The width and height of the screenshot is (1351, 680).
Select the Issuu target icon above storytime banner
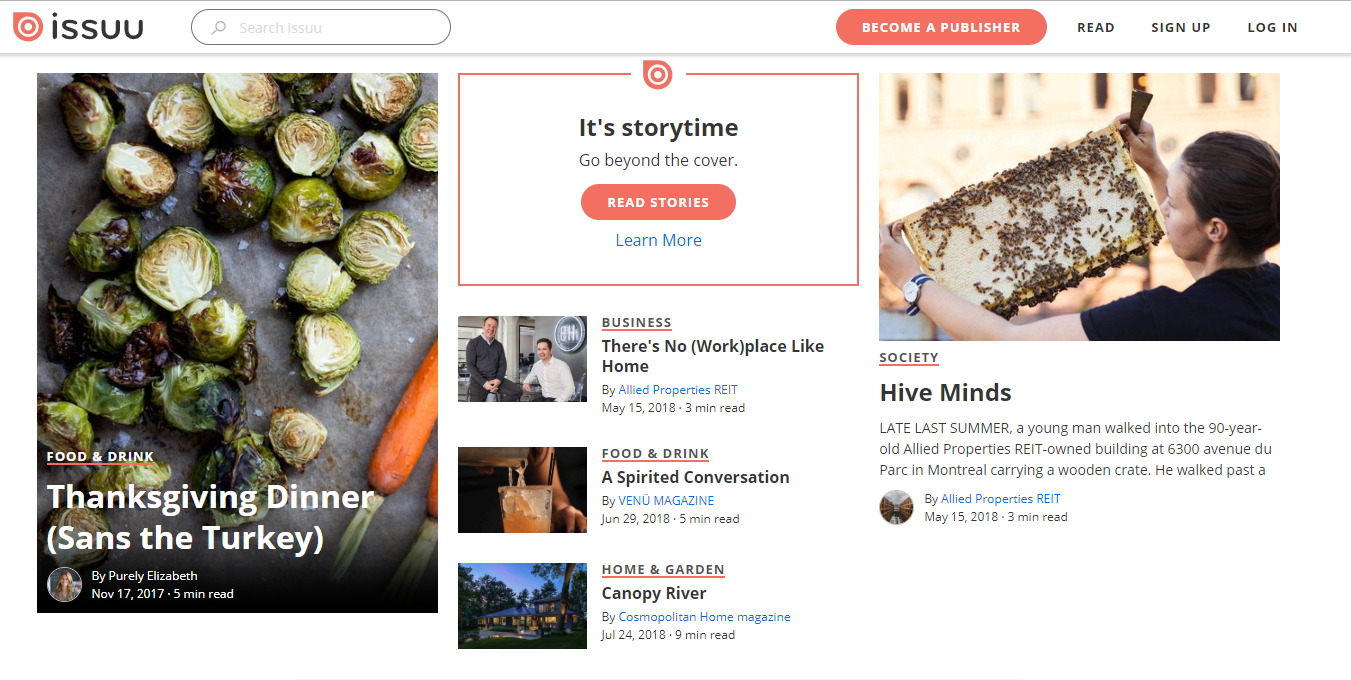tap(658, 74)
